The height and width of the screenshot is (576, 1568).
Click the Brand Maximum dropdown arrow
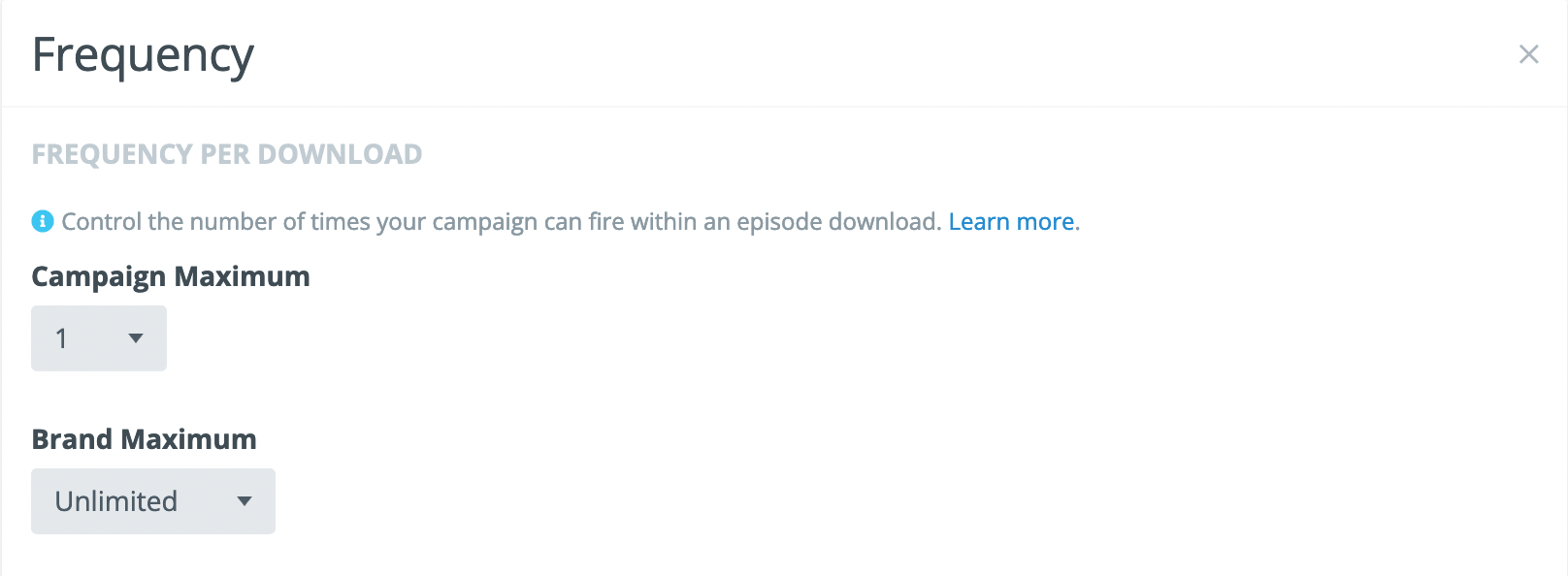pyautogui.click(x=245, y=501)
